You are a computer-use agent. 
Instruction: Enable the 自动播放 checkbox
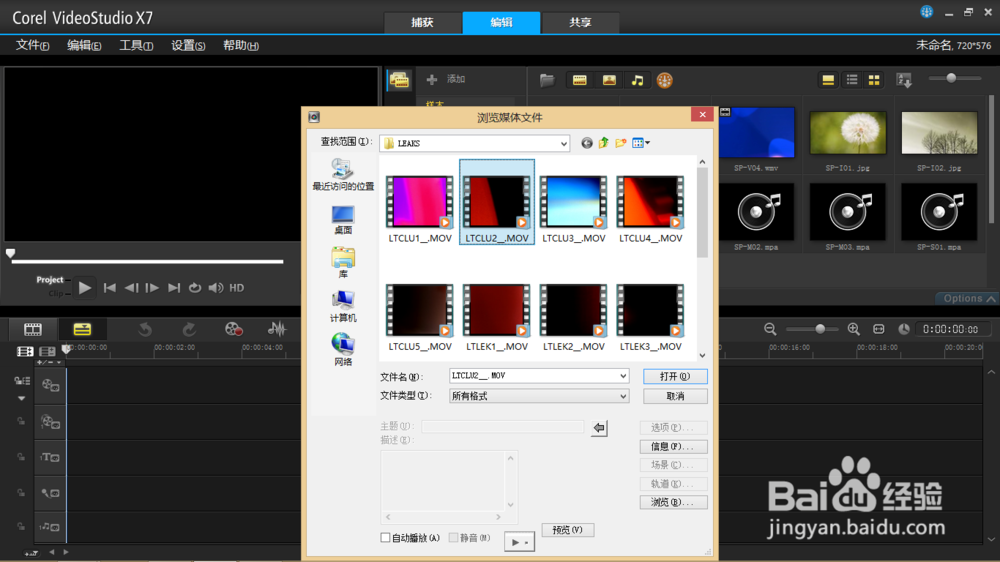385,538
